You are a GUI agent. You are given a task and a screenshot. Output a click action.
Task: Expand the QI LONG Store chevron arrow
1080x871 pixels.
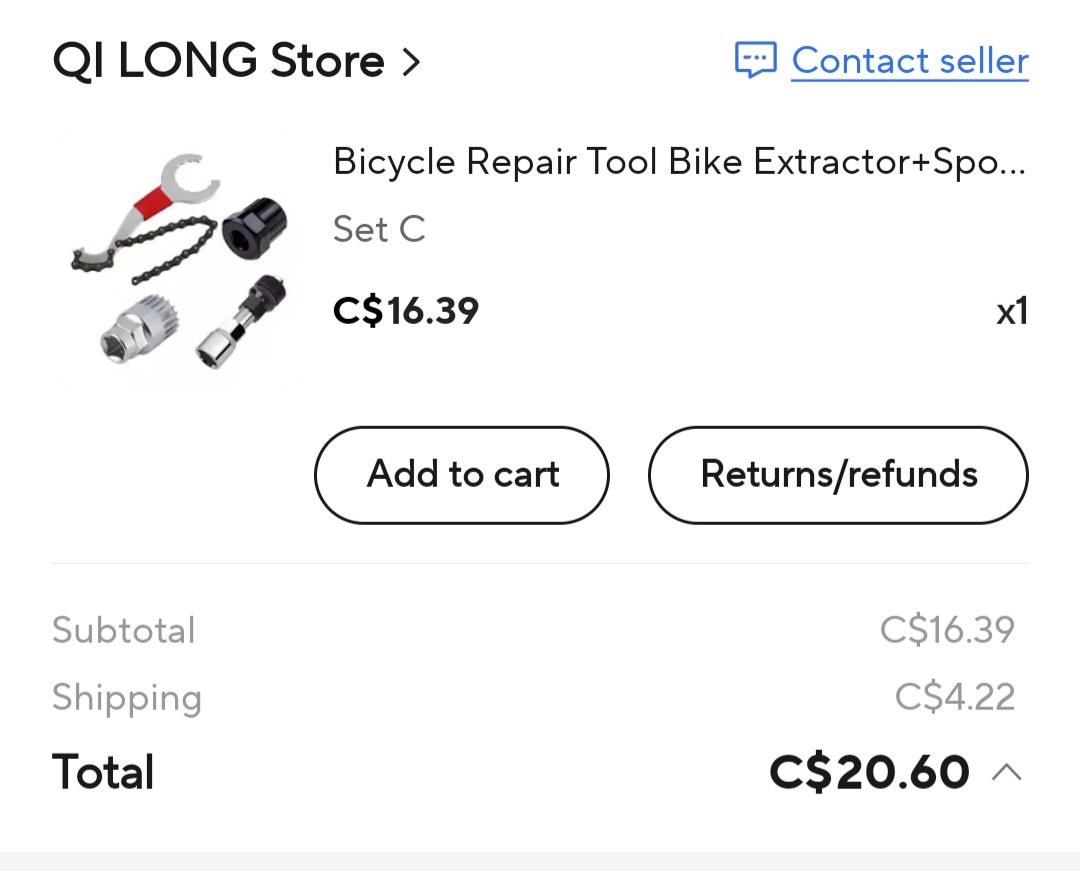tap(411, 61)
